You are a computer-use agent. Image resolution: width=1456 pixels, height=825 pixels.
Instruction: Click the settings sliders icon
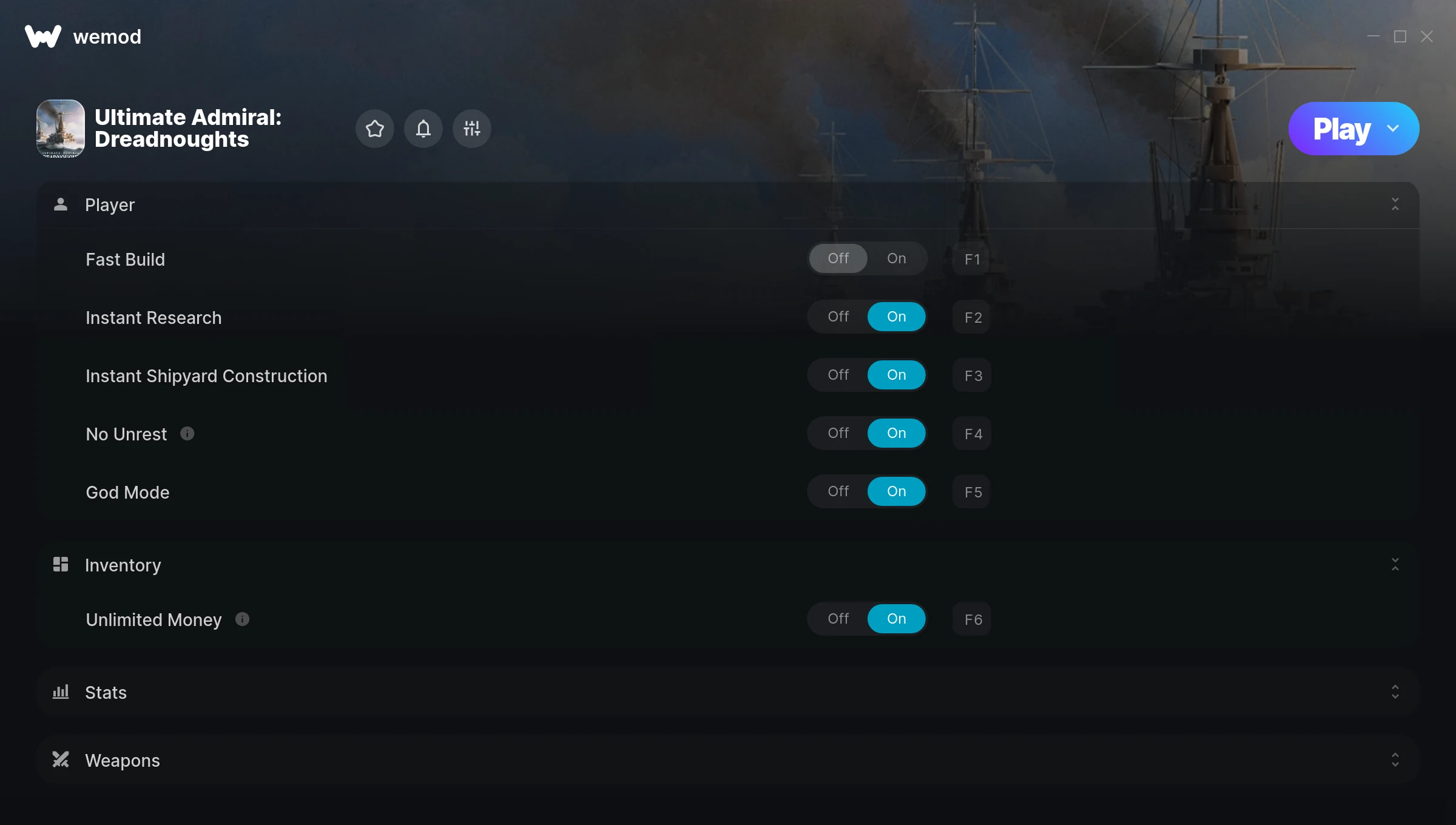coord(471,128)
